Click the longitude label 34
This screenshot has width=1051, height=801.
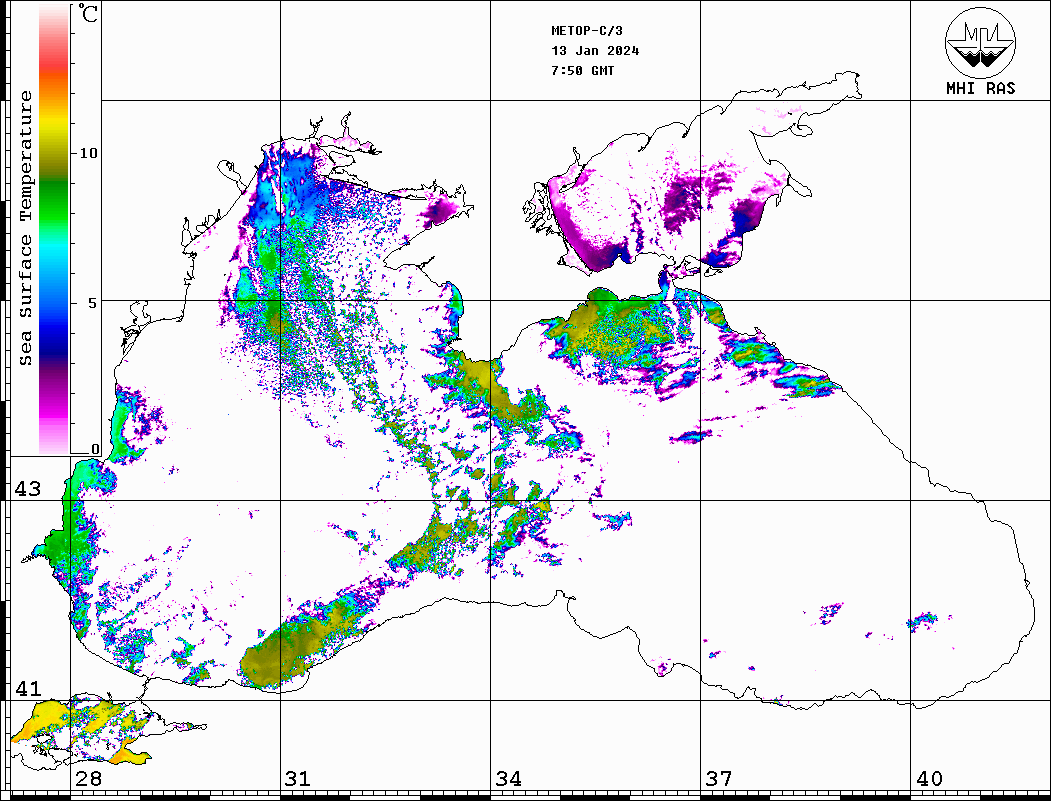tap(508, 779)
